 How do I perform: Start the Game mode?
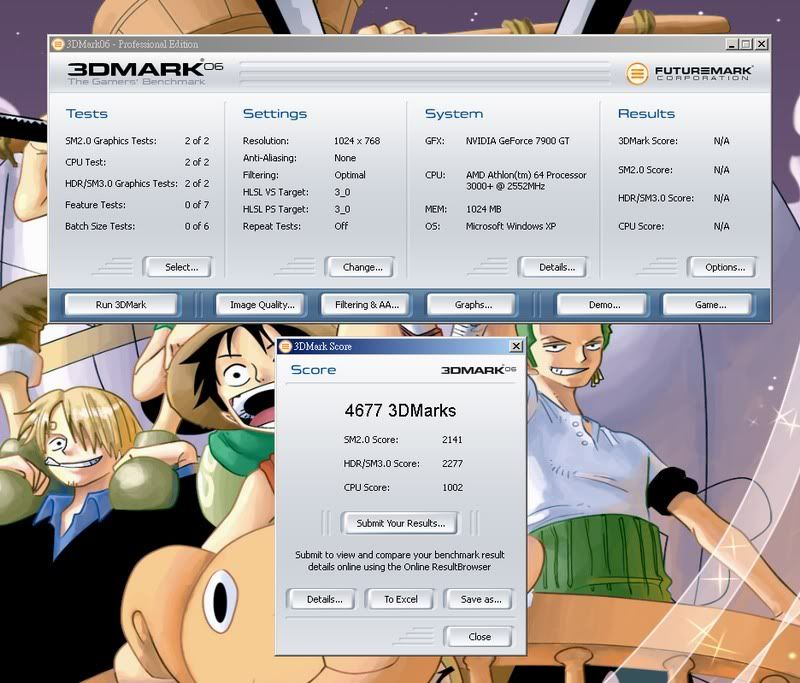(709, 305)
